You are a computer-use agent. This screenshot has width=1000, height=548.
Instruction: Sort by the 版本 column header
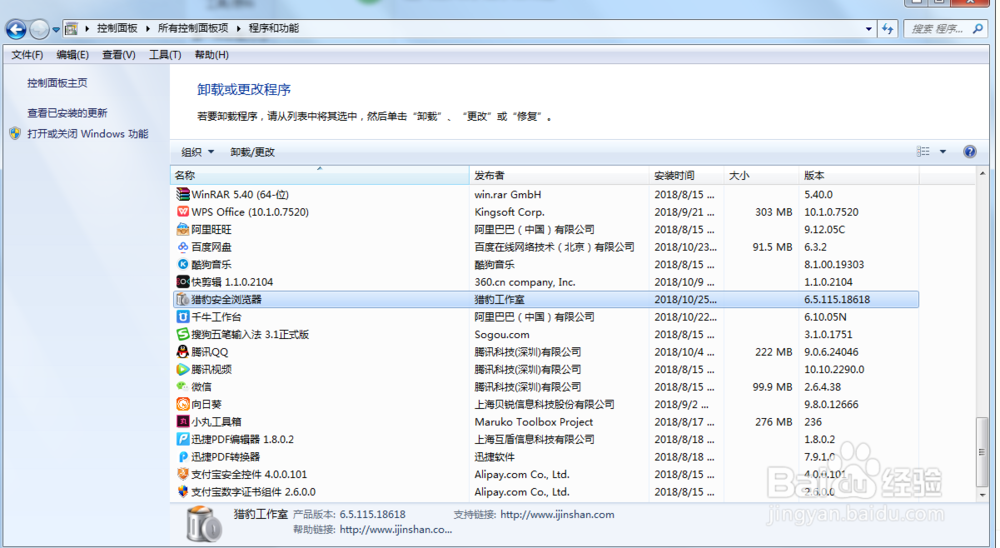(x=859, y=175)
